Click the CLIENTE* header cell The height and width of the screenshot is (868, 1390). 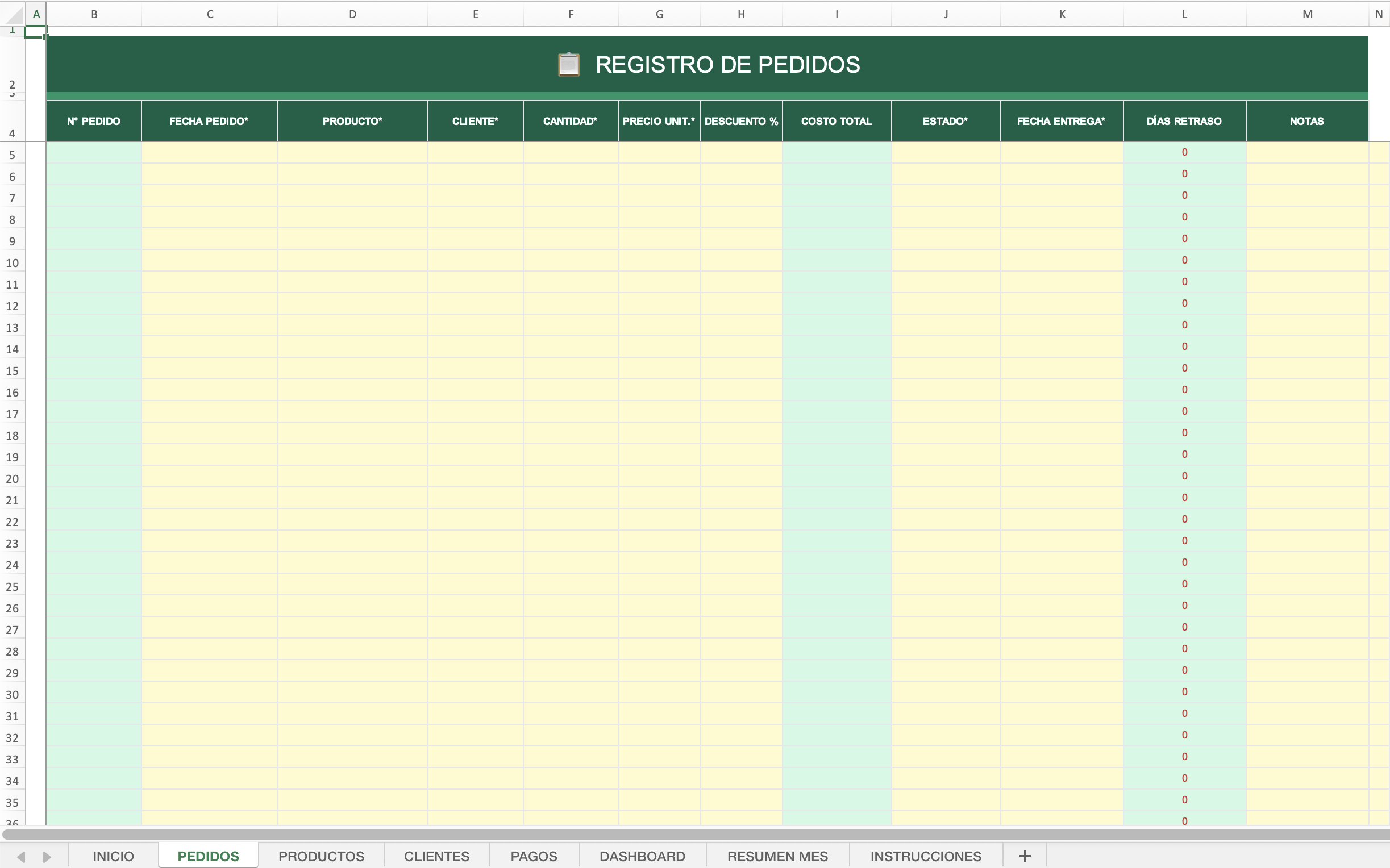[476, 121]
